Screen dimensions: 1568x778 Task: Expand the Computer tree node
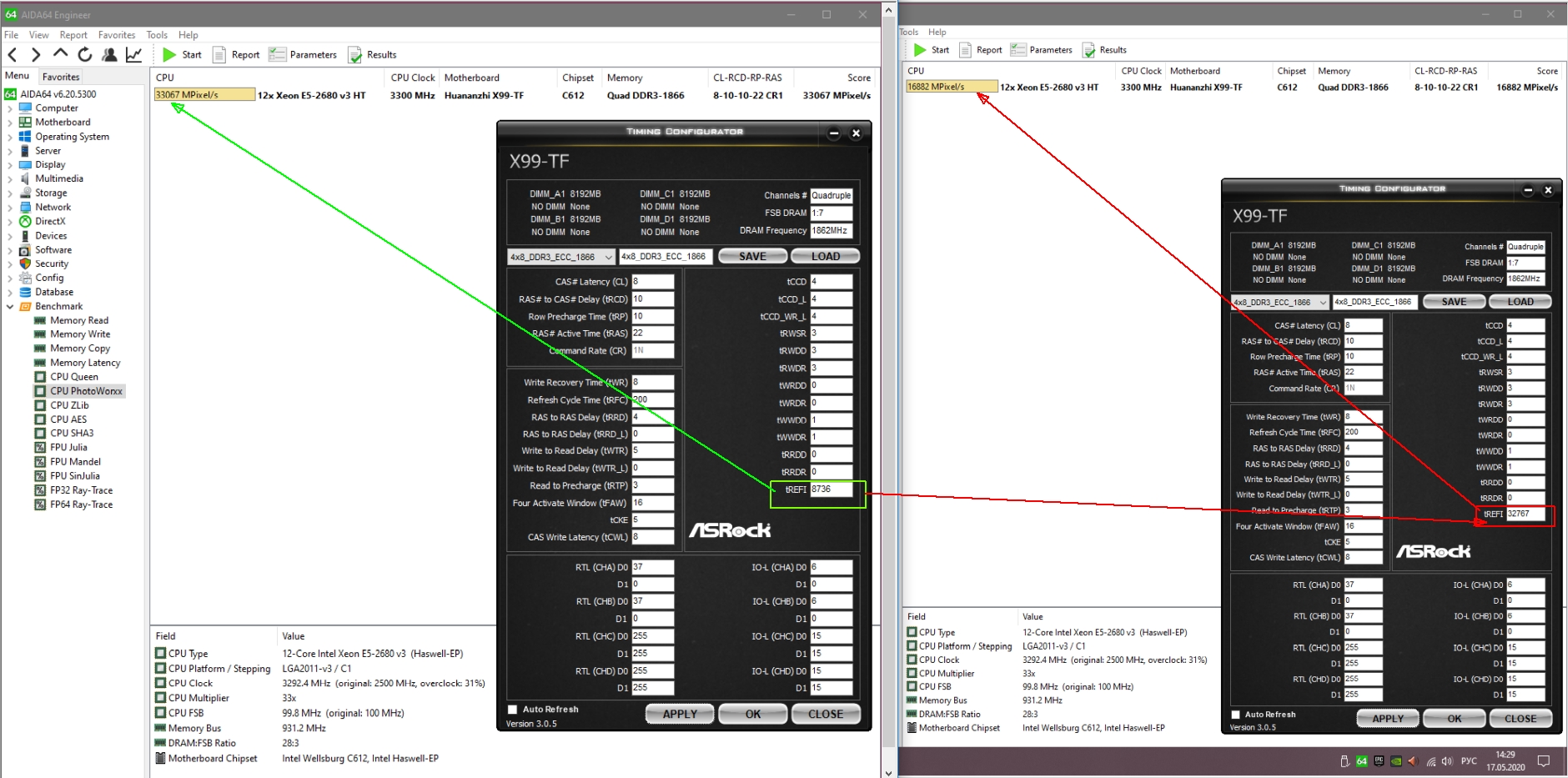[10, 108]
